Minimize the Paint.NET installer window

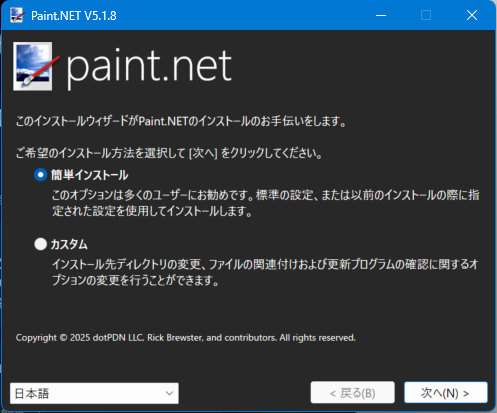point(381,15)
